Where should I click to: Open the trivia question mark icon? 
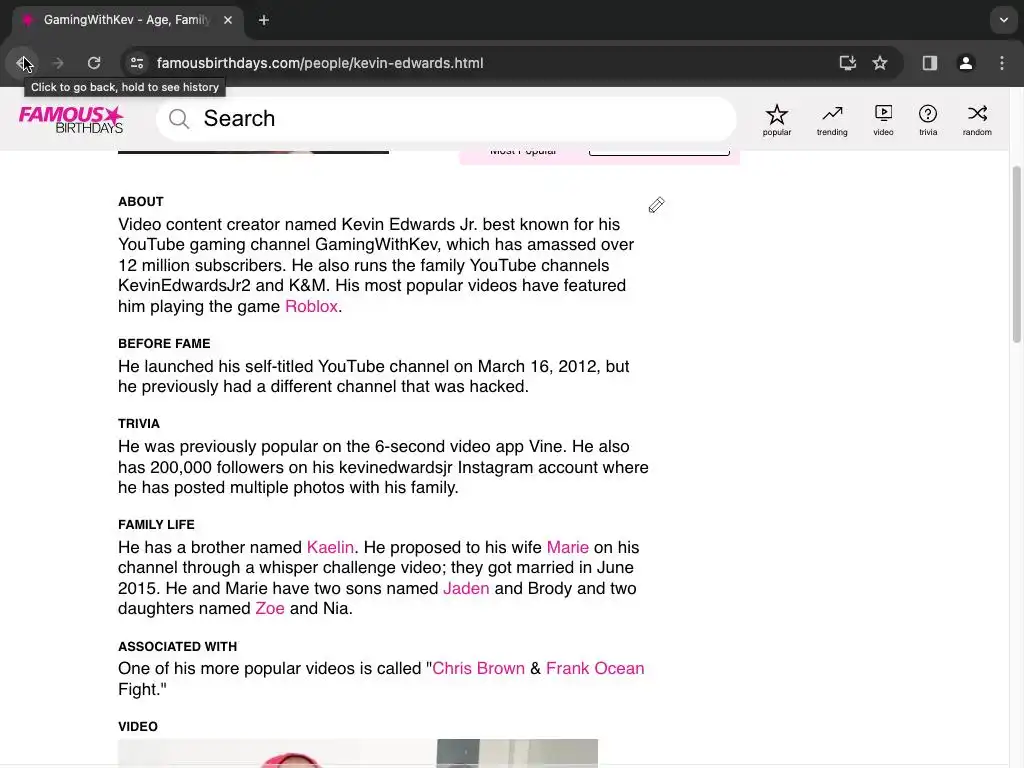point(928,120)
